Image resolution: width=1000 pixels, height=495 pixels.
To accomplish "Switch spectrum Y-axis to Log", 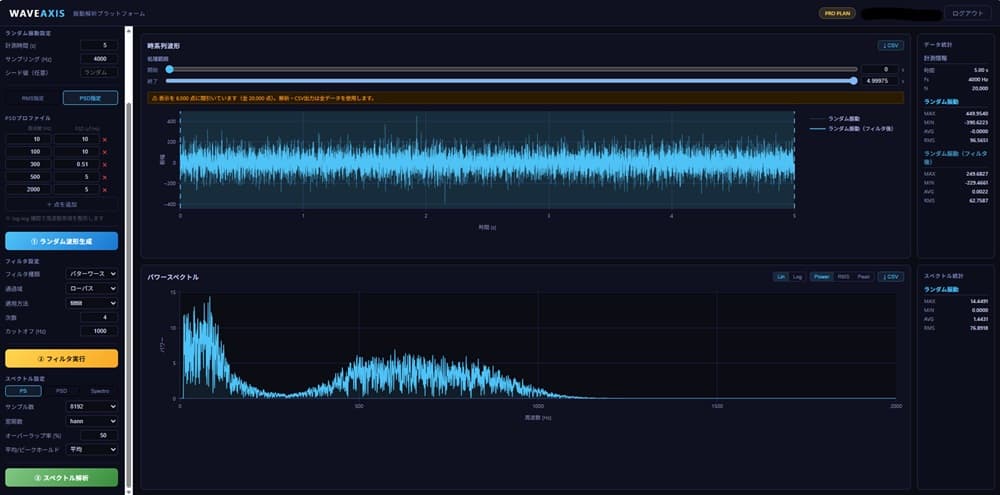I will point(797,277).
